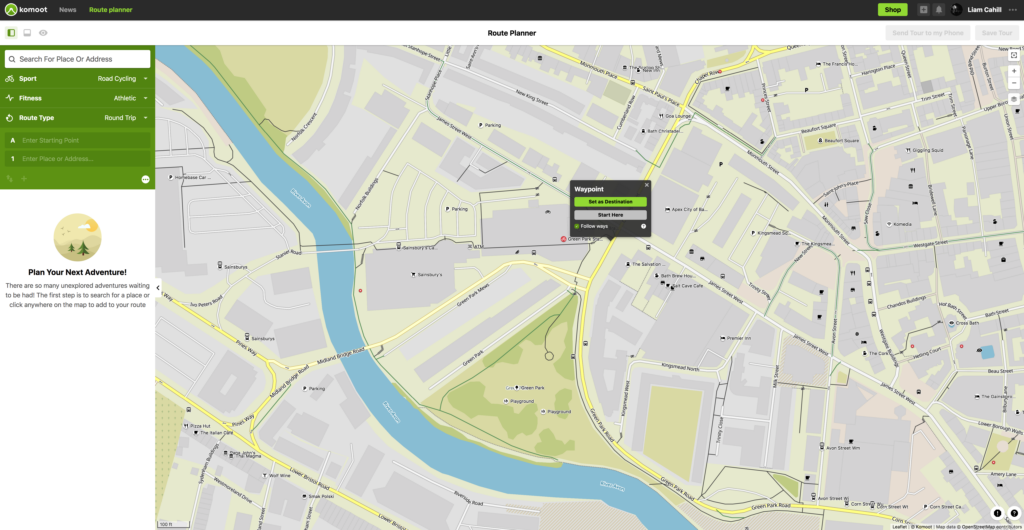Click the Wolf Wine marker
This screenshot has height=530, width=1024.
(x=264, y=476)
